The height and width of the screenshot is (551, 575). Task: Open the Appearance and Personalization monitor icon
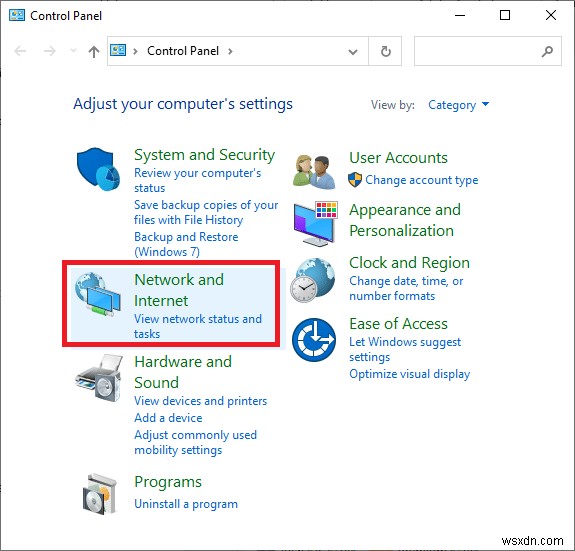[315, 223]
